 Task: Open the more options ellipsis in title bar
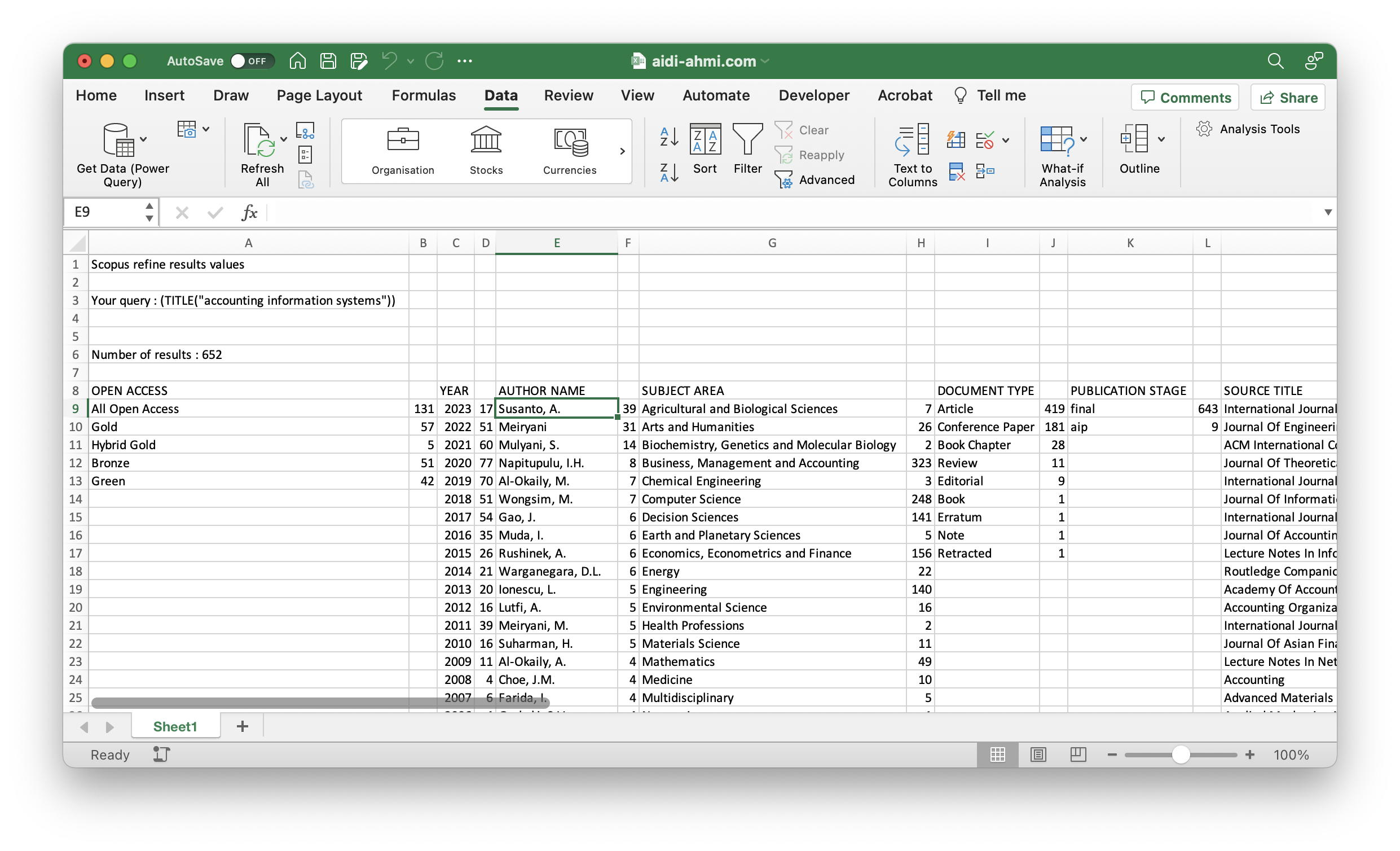465,61
